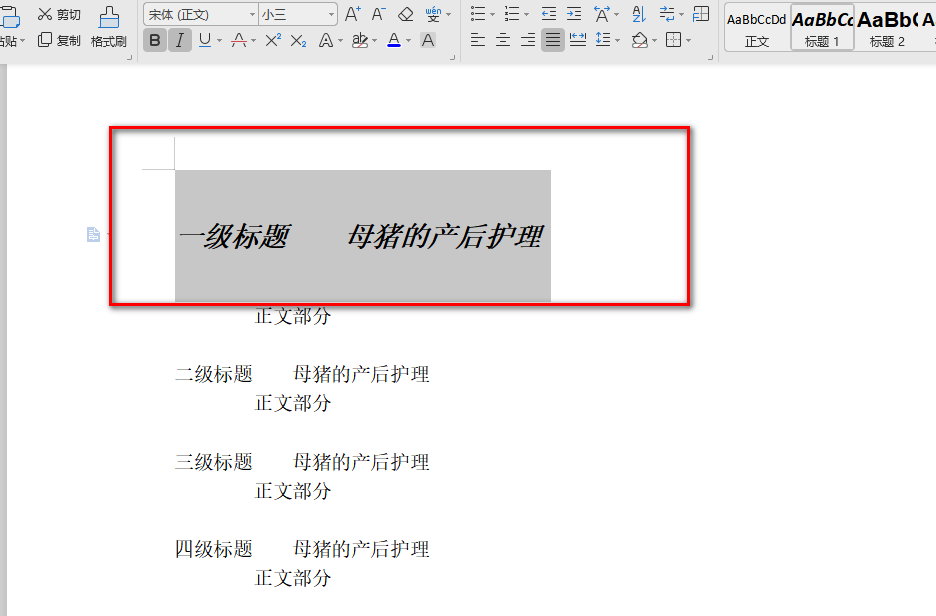
Task: Expand the font color dropdown arrow
Action: [x=408, y=41]
